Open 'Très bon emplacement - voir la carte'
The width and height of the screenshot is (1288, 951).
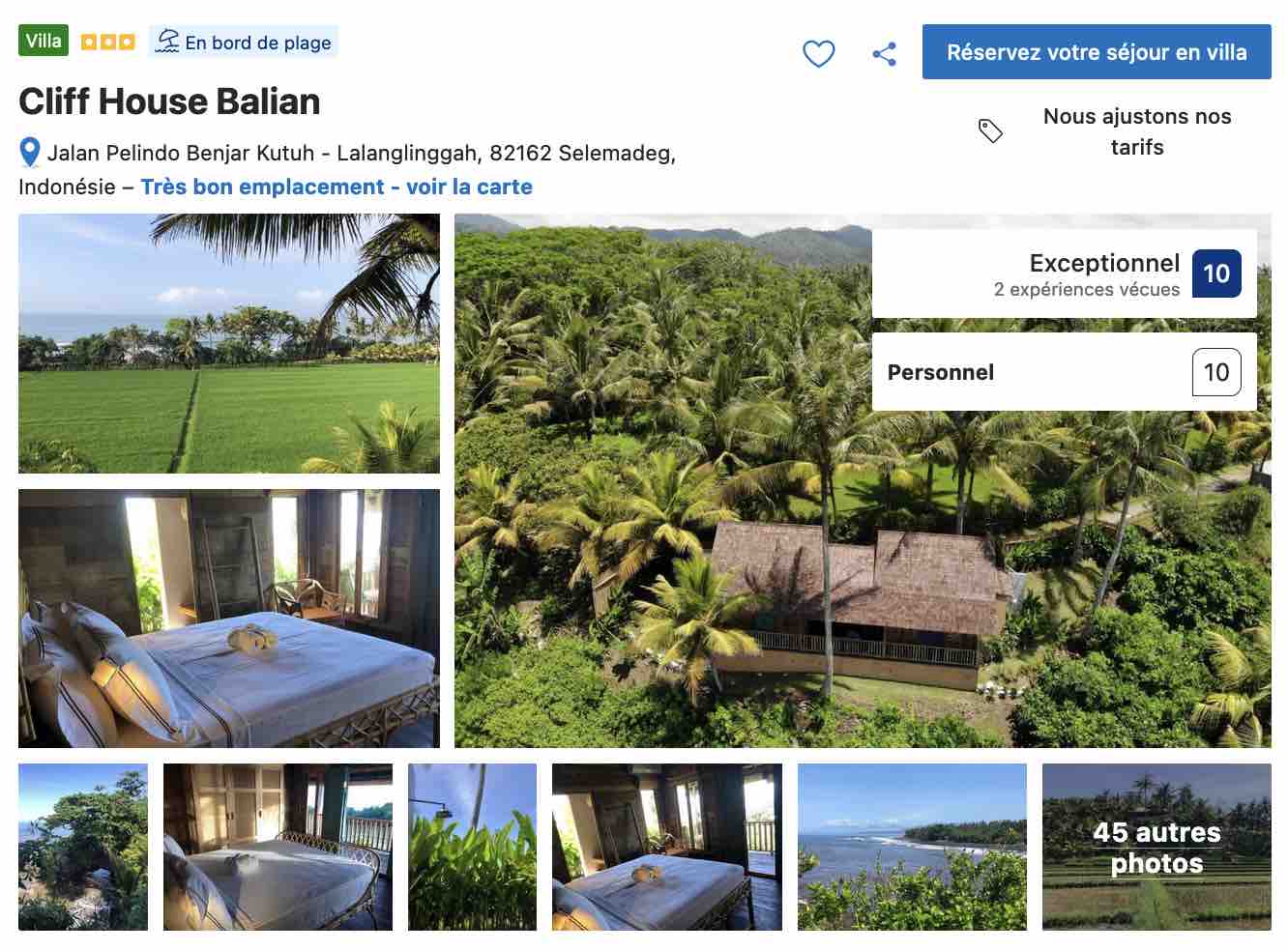point(337,187)
